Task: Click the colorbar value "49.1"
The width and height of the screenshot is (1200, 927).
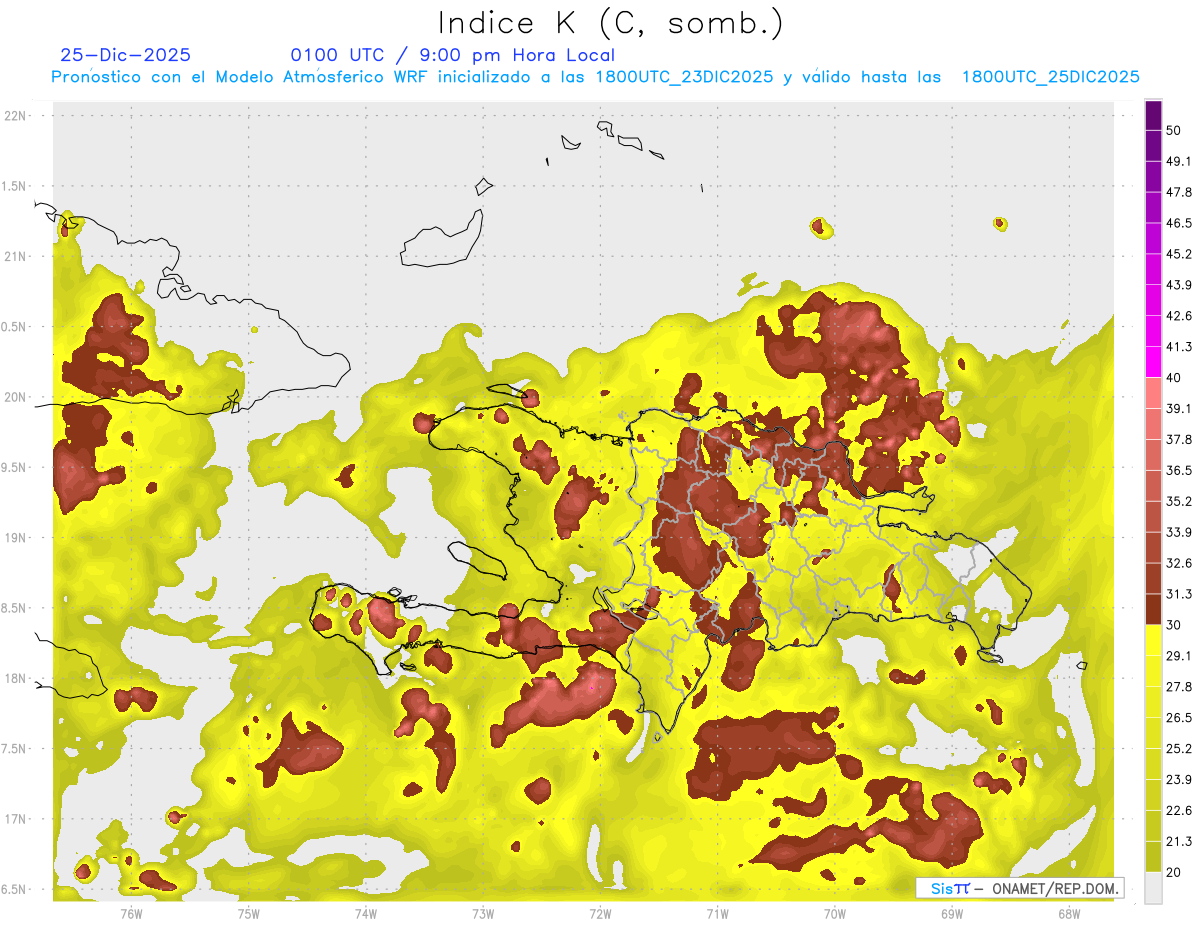Action: 1179,161
